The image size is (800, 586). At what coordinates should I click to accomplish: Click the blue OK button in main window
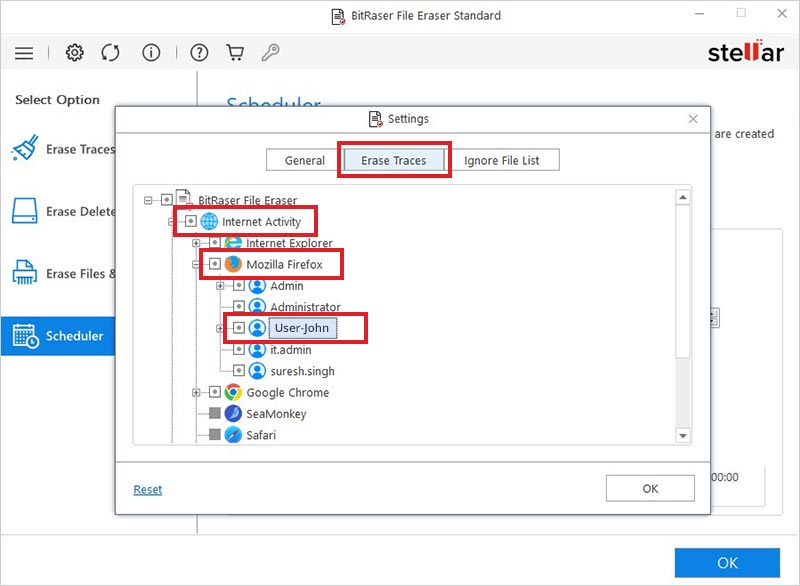coord(727,563)
